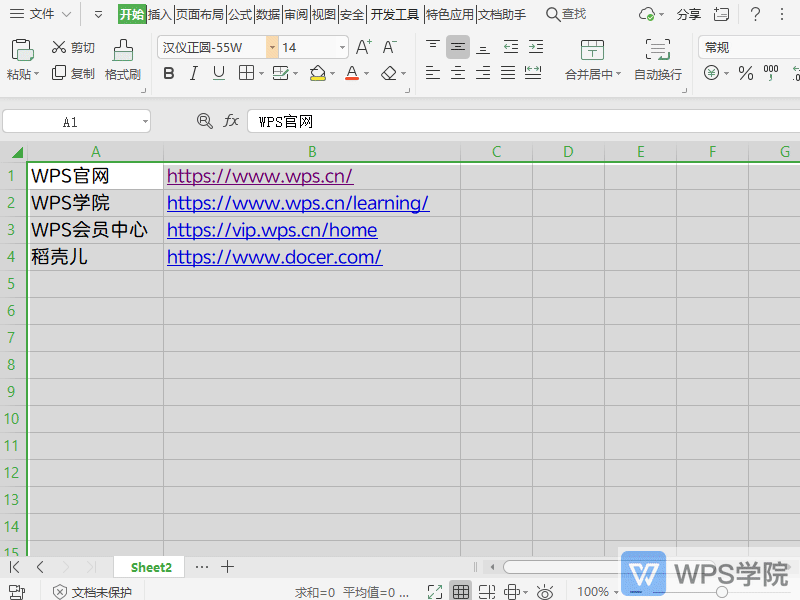Toggle bold formatting

pyautogui.click(x=168, y=73)
